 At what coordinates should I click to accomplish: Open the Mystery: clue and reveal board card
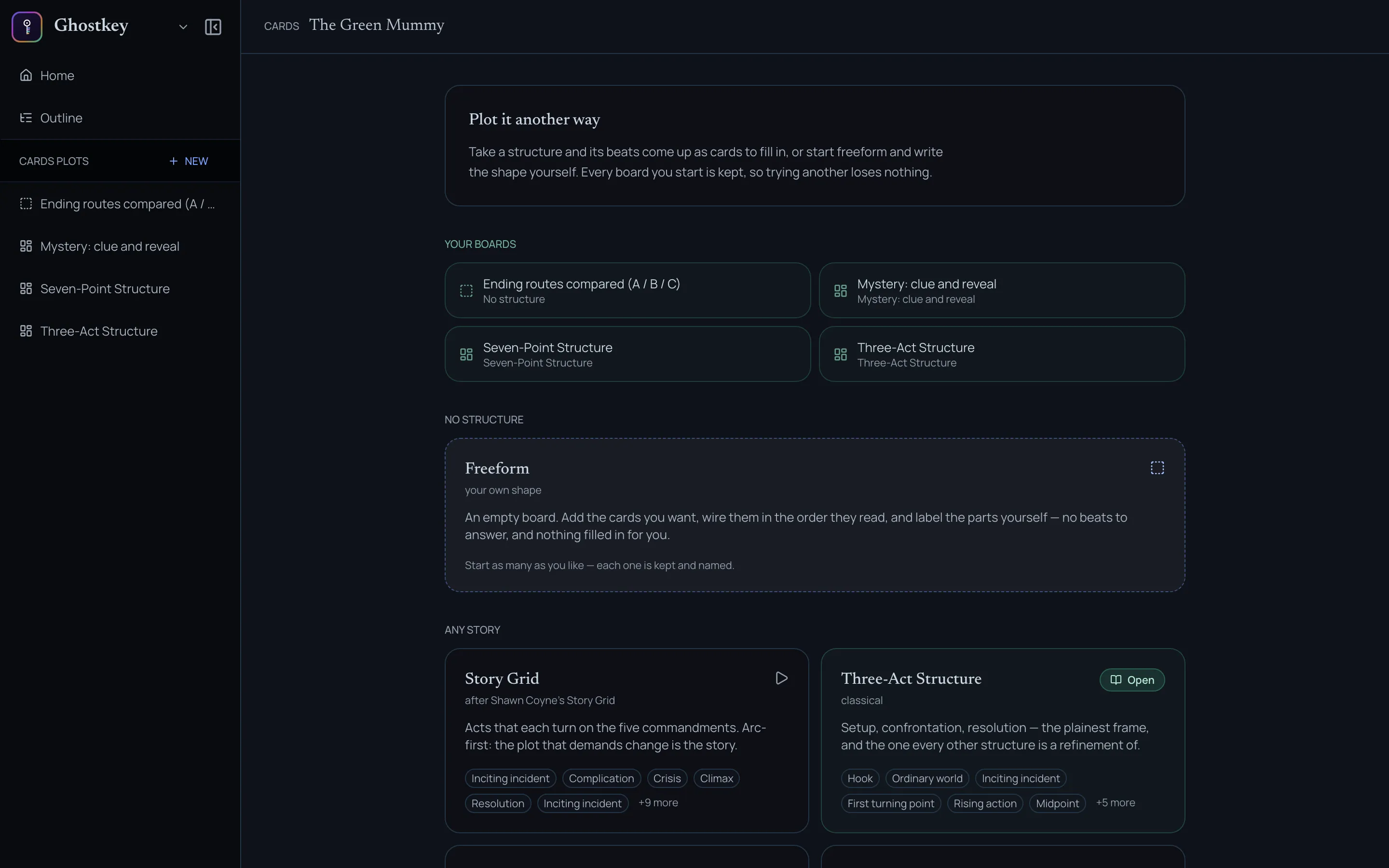[1002, 290]
